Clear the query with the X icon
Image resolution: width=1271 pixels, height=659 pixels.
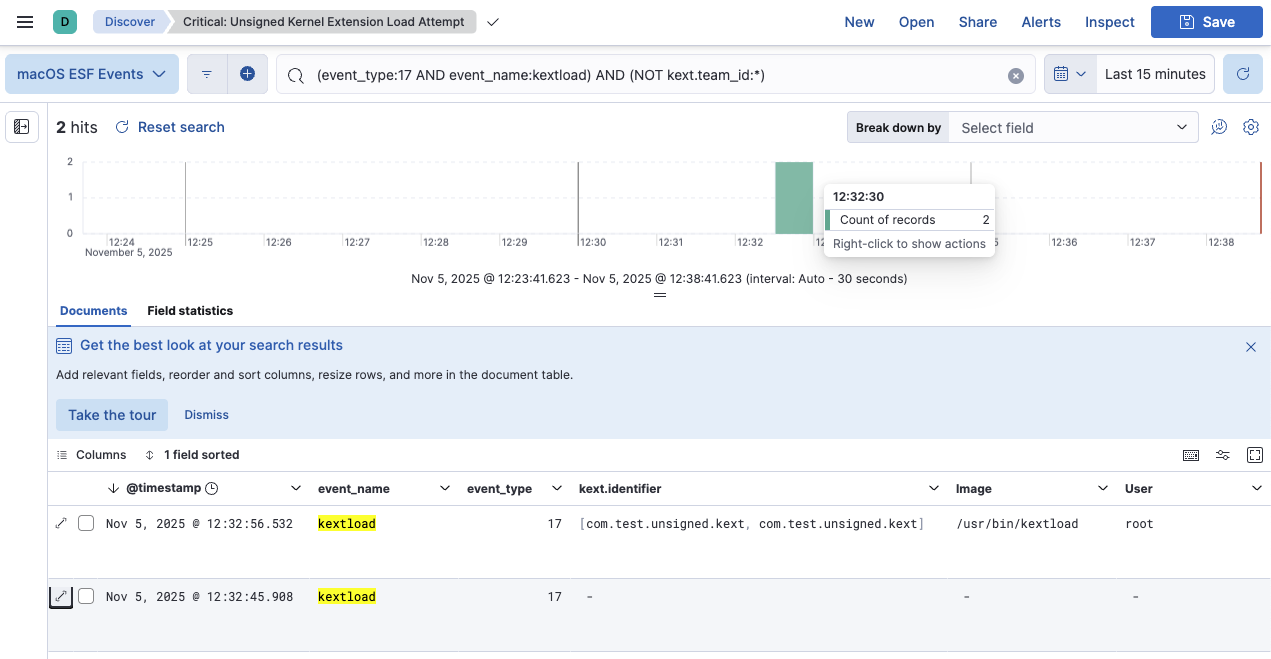[1016, 74]
